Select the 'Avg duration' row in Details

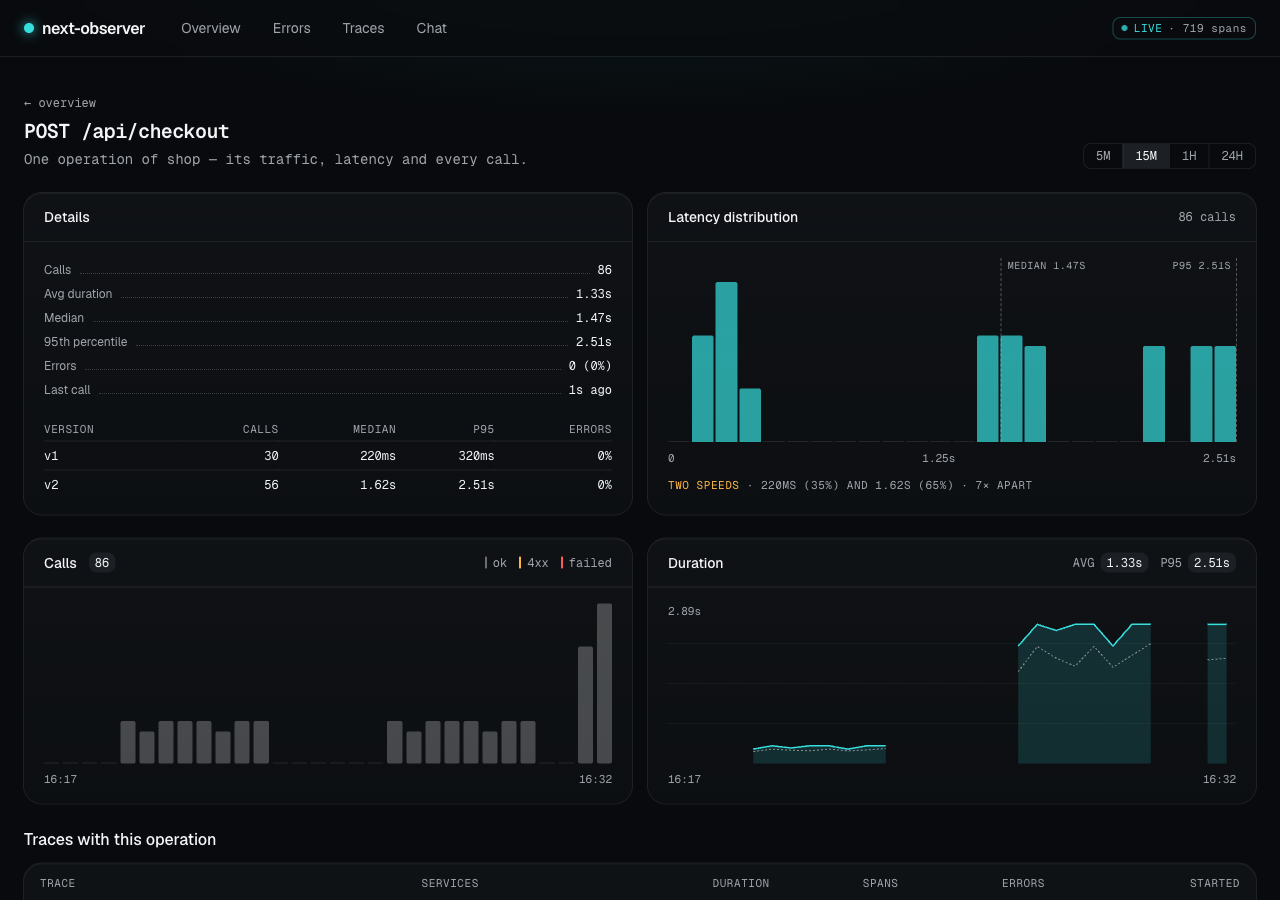pos(328,294)
